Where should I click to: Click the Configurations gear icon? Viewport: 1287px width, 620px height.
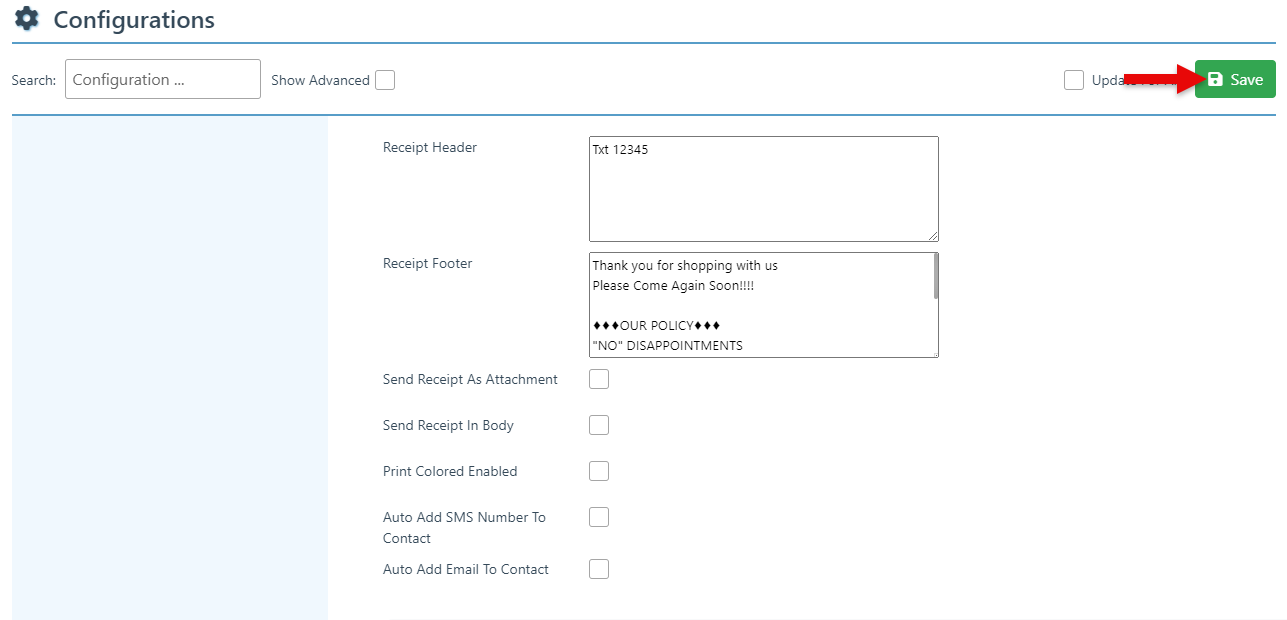pyautogui.click(x=26, y=19)
